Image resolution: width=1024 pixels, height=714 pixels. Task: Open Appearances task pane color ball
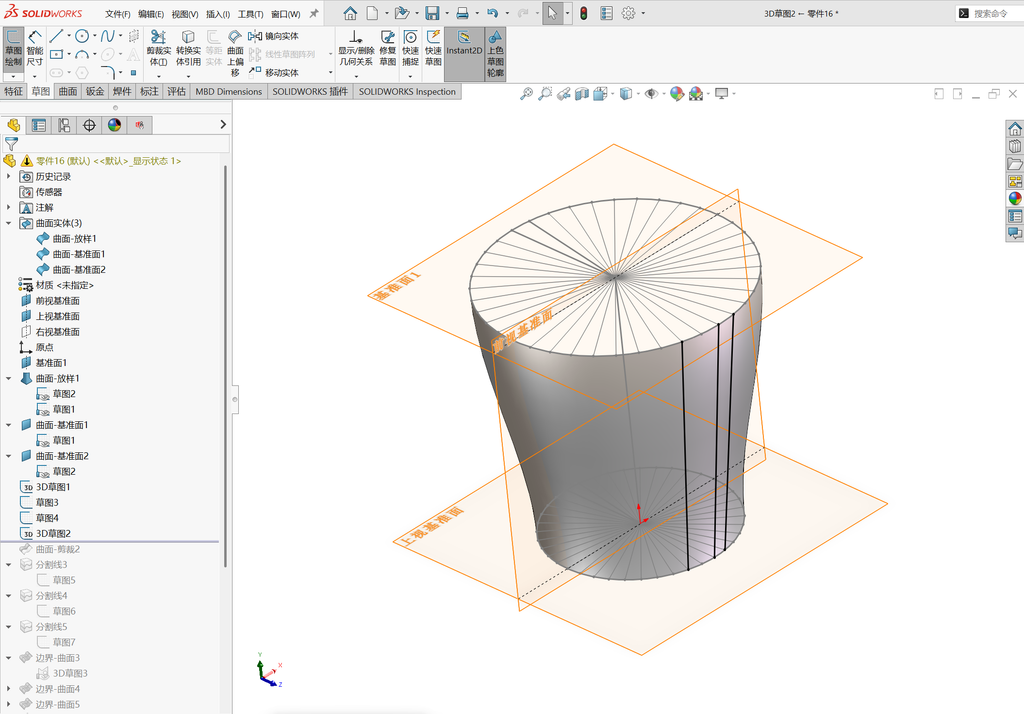click(1014, 199)
